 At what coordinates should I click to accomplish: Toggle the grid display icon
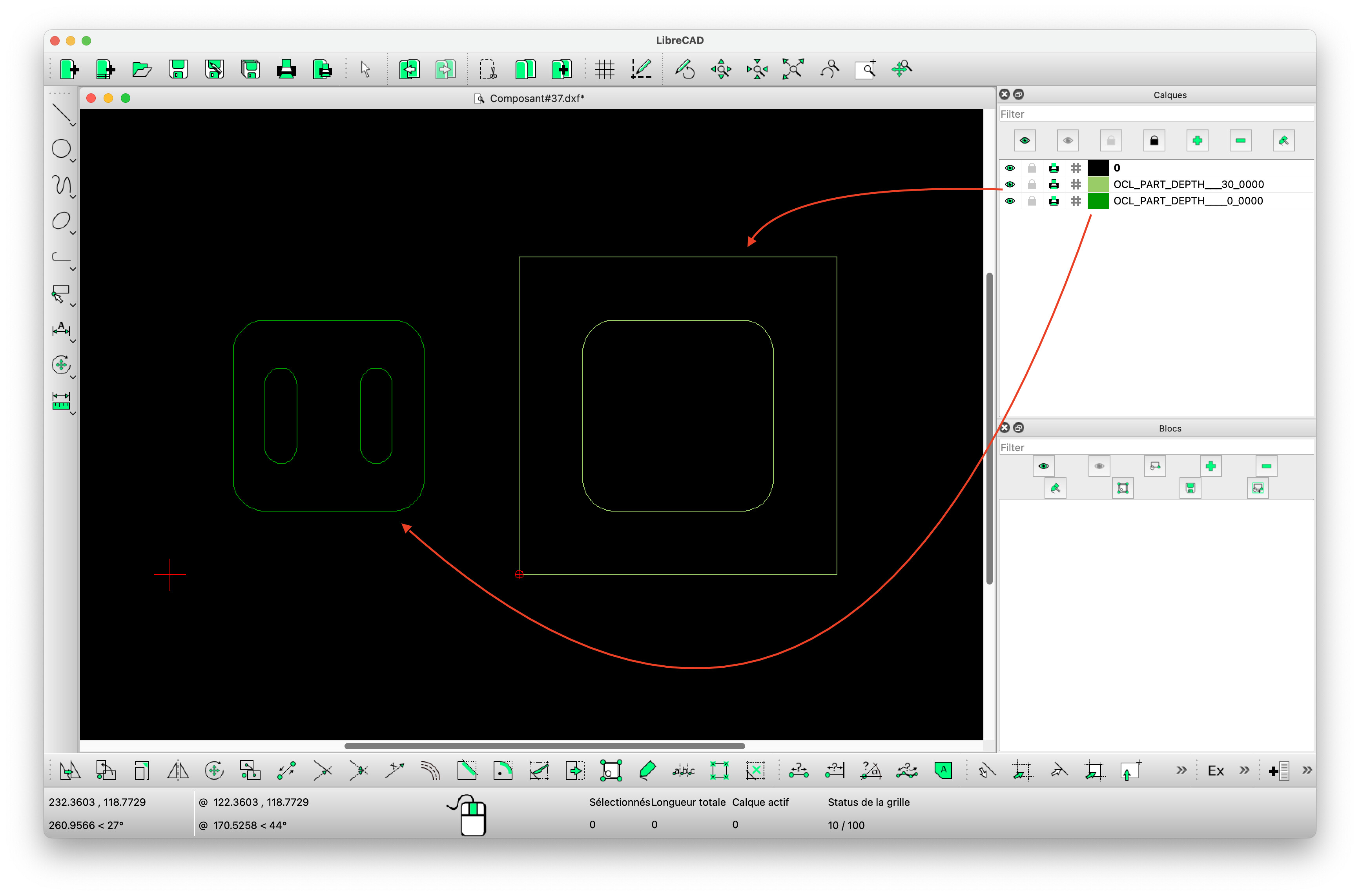(604, 69)
